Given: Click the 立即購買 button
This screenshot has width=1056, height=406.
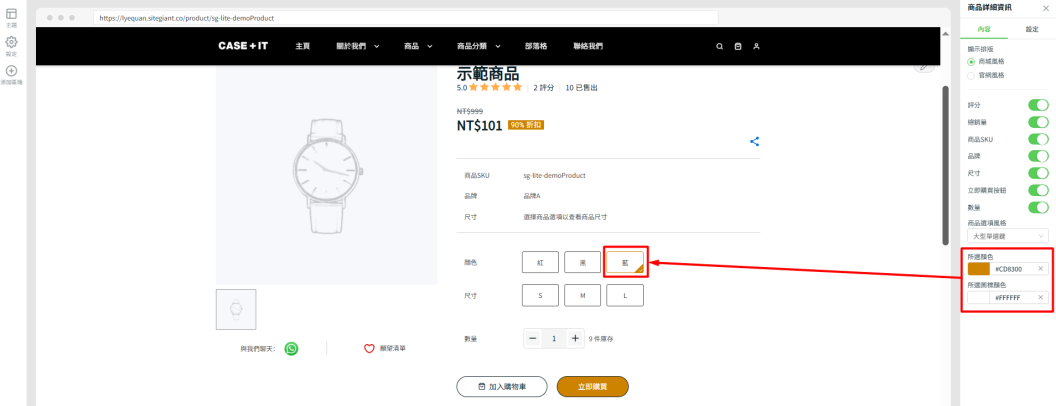Looking at the screenshot, I should point(593,386).
